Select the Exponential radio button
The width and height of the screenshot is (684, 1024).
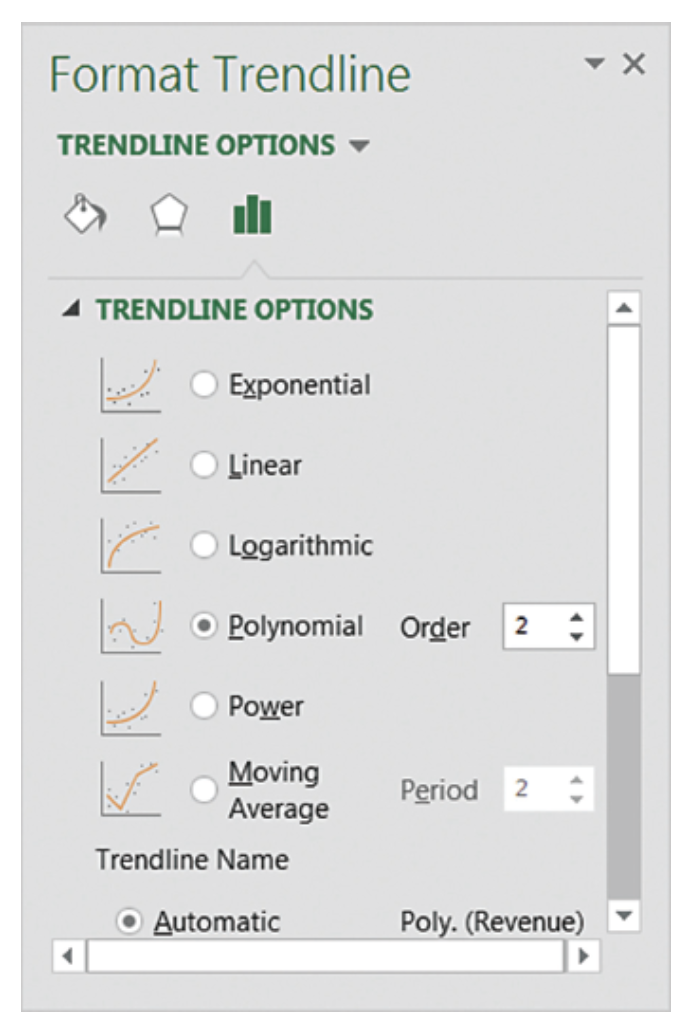click(204, 385)
